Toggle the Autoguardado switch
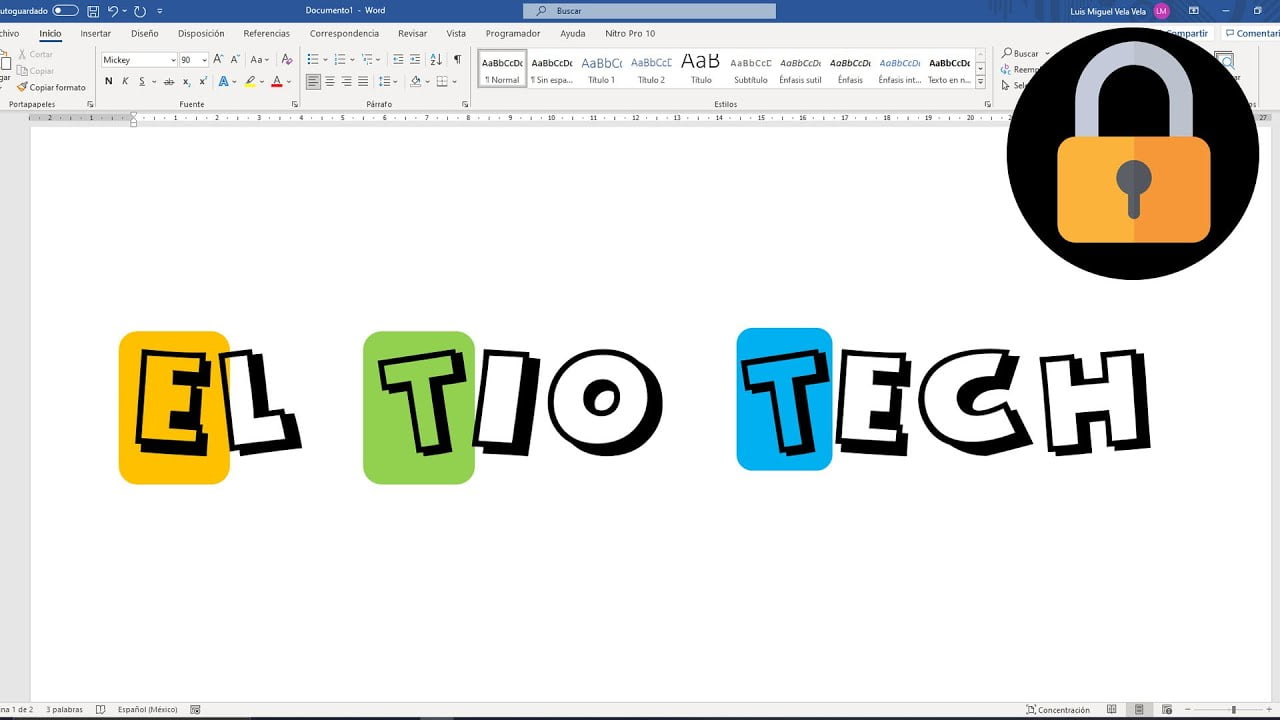Screen dimensions: 1280x720 65,11
